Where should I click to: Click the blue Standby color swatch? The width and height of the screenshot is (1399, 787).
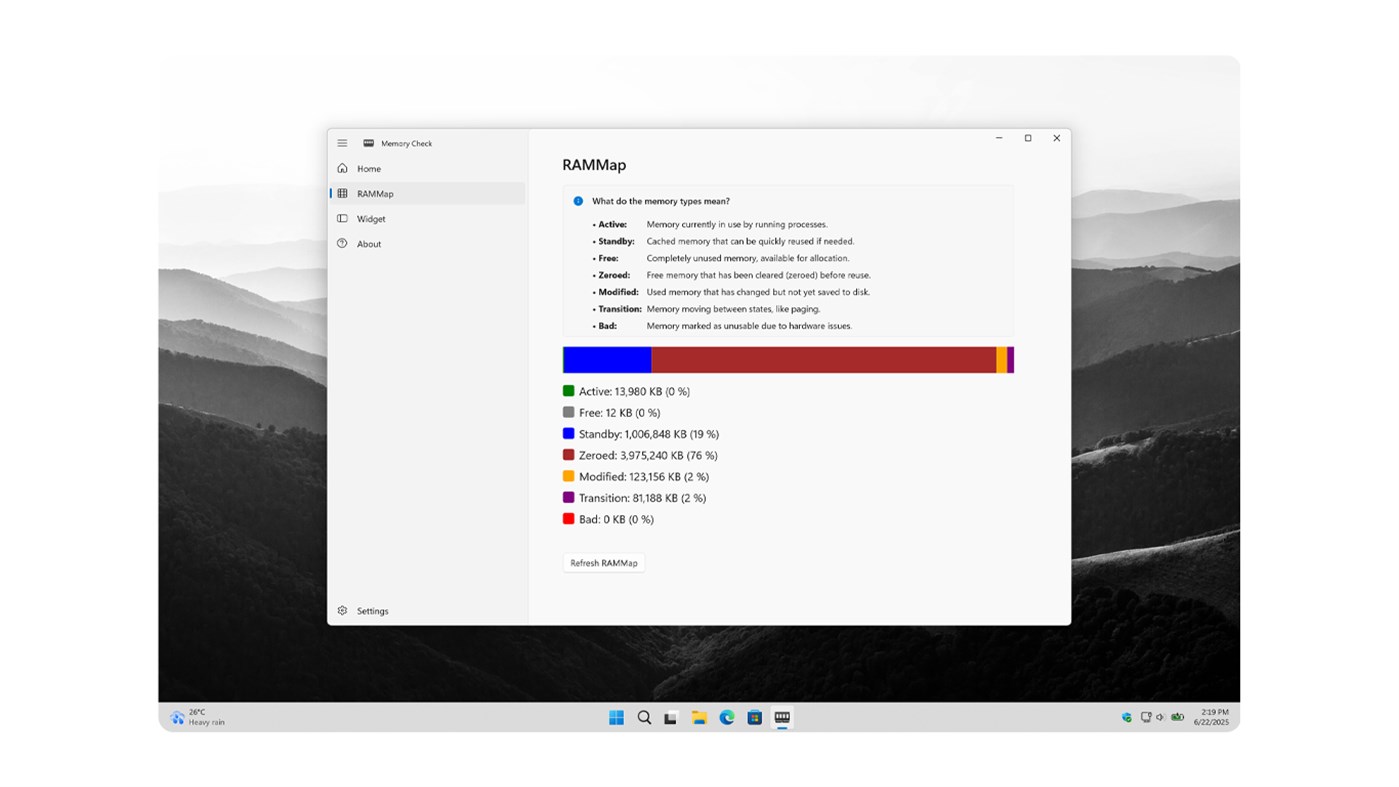[x=568, y=433]
